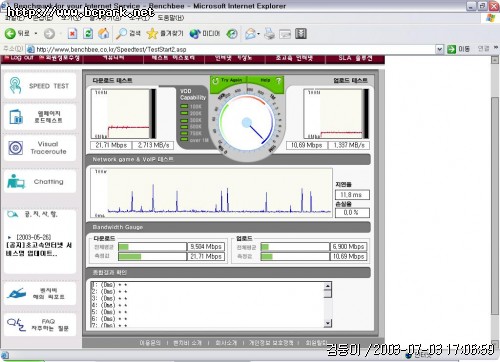The height and width of the screenshot is (362, 500).
Task: Open the History clock icon
Action: tap(232, 33)
